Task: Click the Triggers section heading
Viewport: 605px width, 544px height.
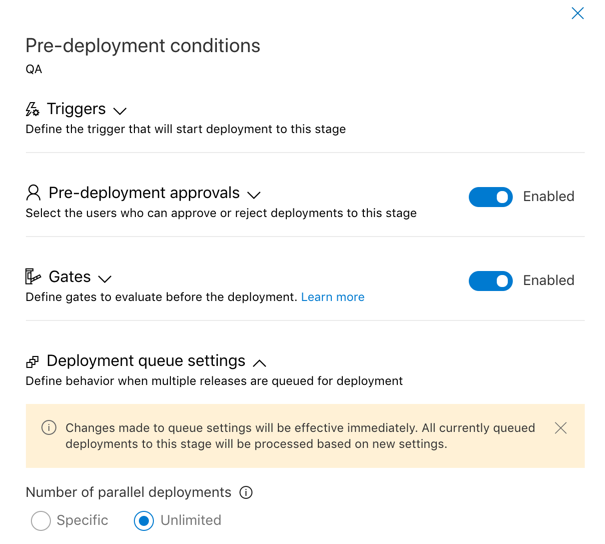Action: tap(76, 109)
